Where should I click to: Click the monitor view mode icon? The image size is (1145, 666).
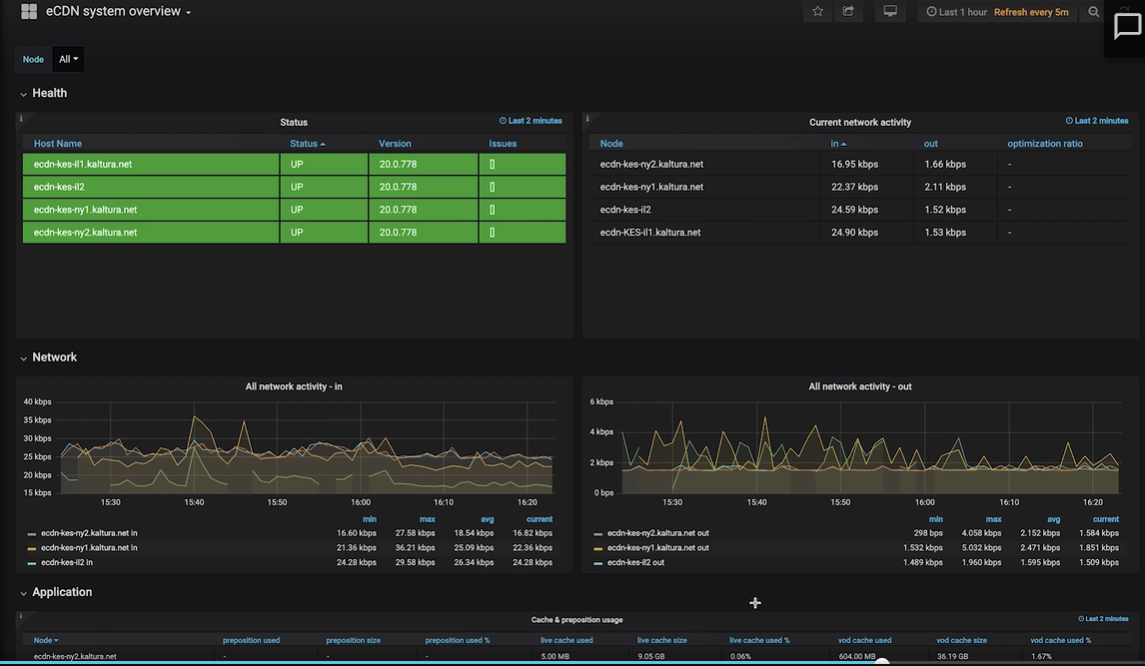point(890,12)
